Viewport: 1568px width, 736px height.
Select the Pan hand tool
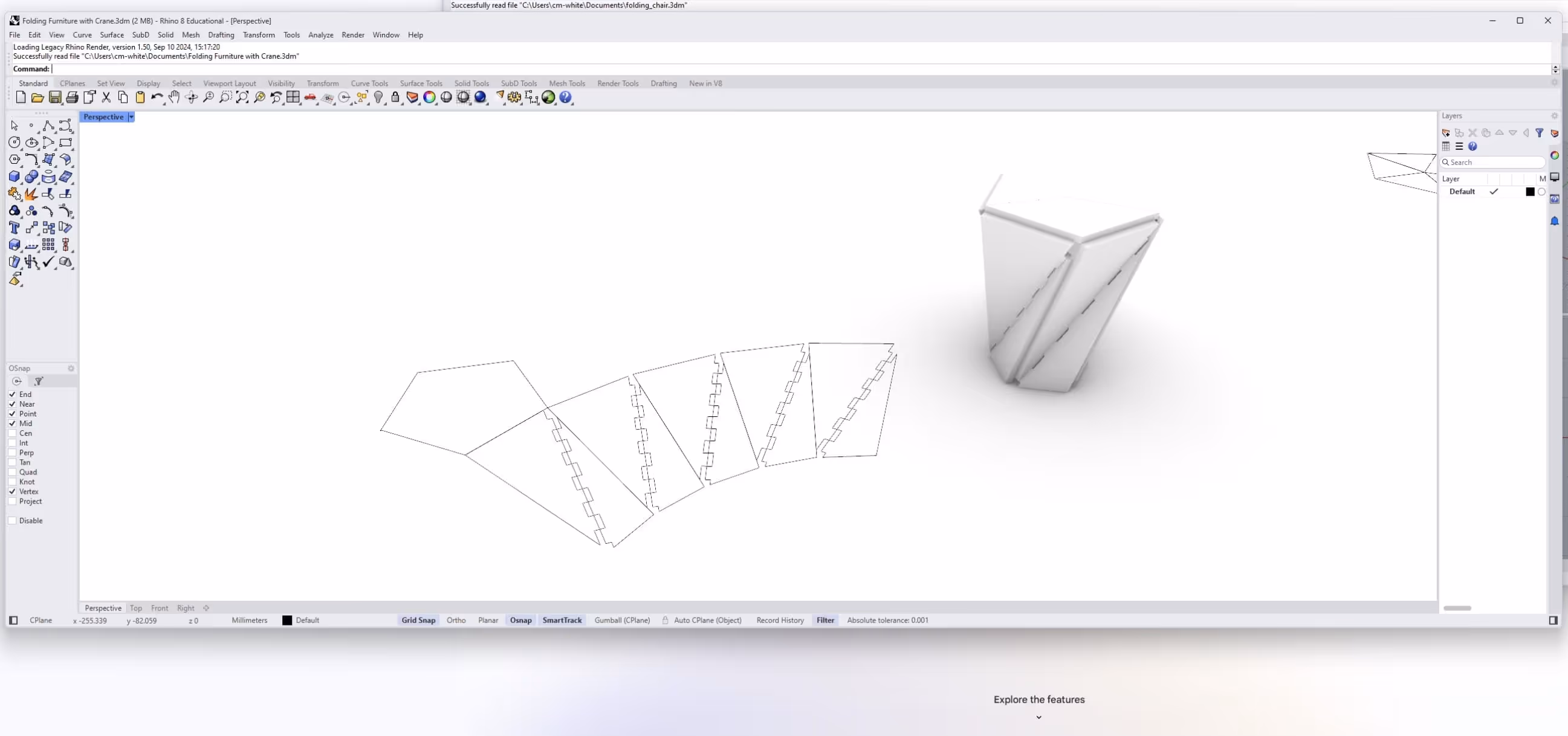coord(174,97)
